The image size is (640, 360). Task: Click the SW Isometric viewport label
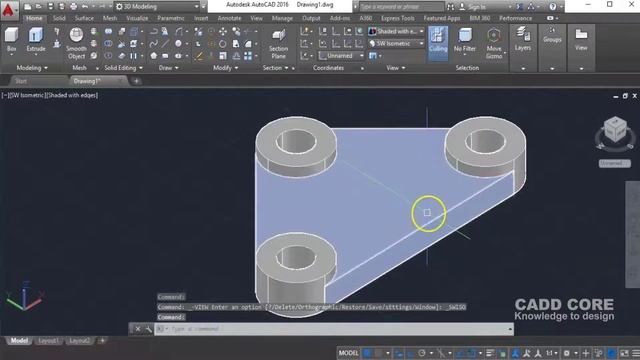pos(26,95)
